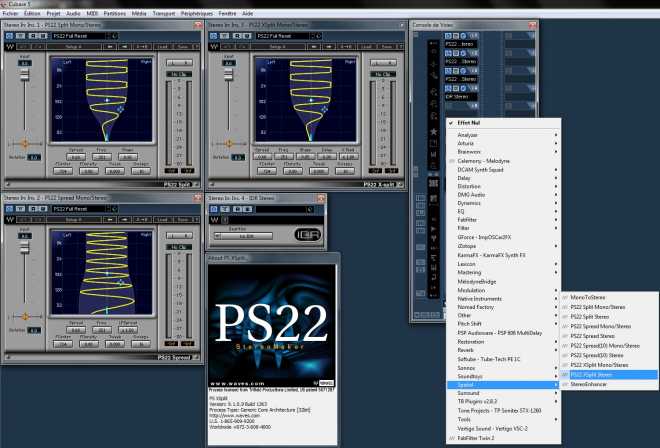Viewport: 660px width, 448px height.
Task: Select next preset arrow in PS22 Spread toolbar
Action: 125,219
